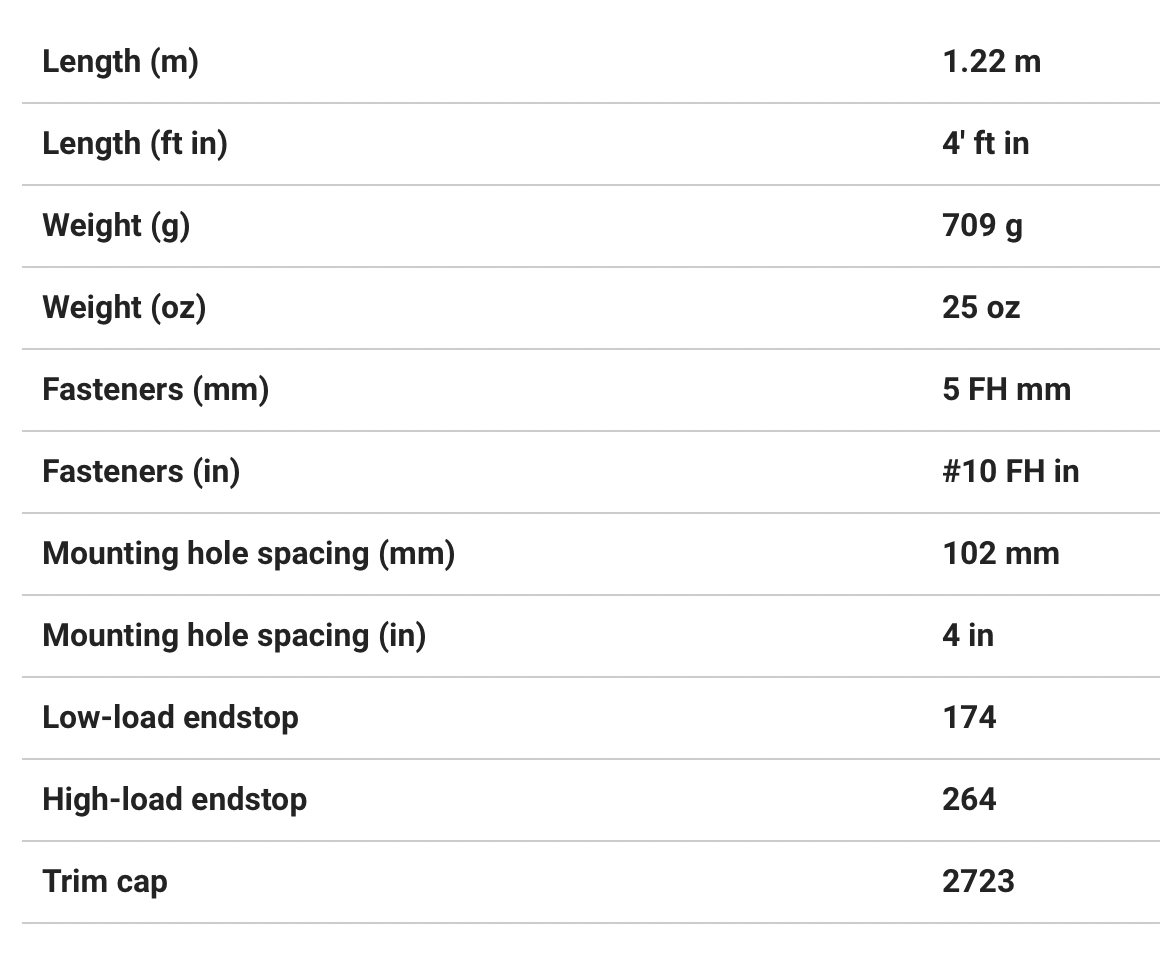Select the 4 in spacing value

(x=968, y=636)
